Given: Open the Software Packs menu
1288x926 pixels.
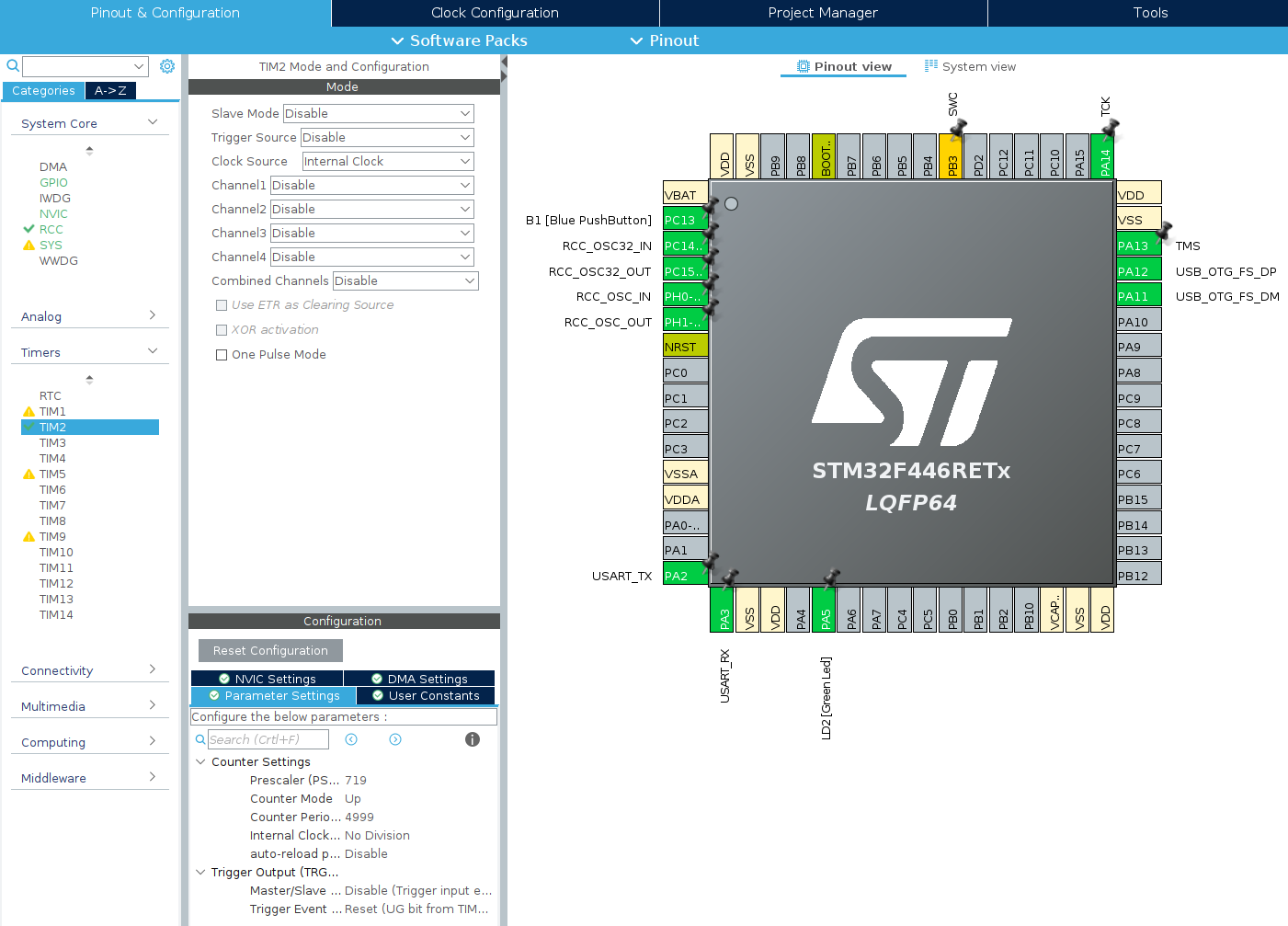Looking at the screenshot, I should tap(459, 40).
